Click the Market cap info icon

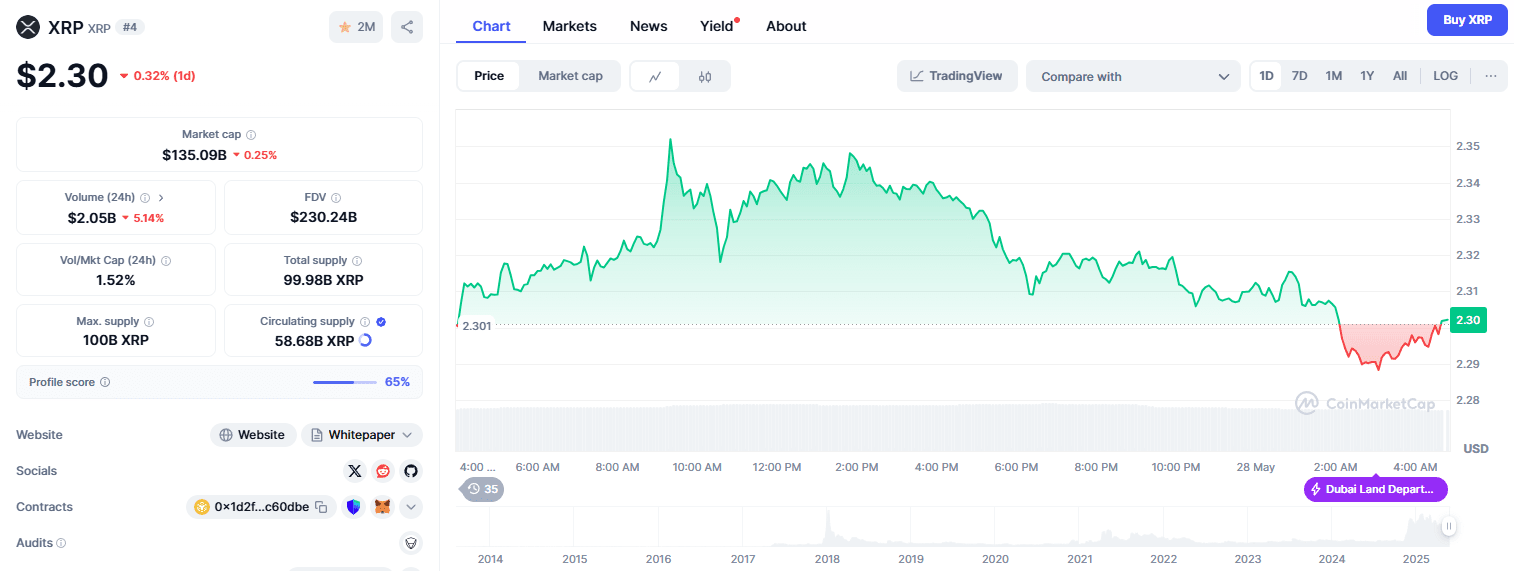click(251, 134)
